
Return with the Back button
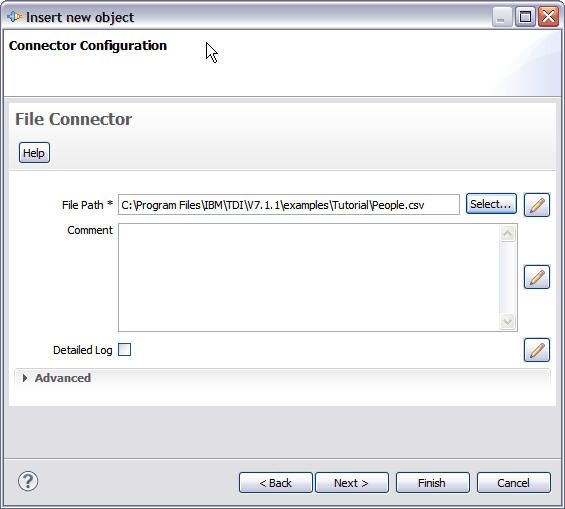point(276,482)
